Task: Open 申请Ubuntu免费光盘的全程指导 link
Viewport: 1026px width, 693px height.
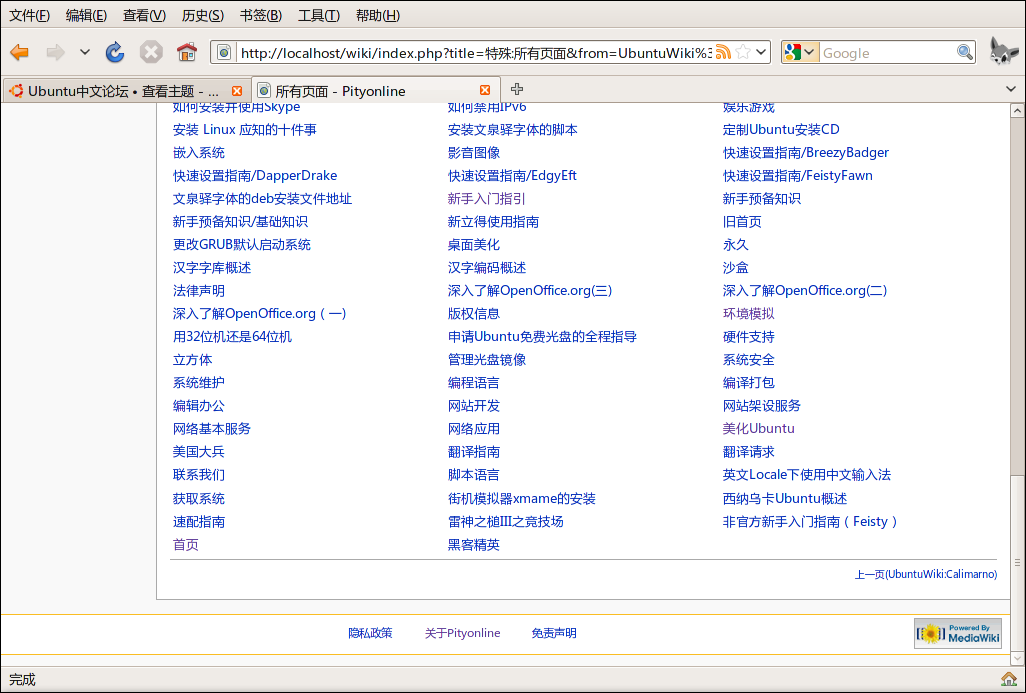Action: coord(542,336)
